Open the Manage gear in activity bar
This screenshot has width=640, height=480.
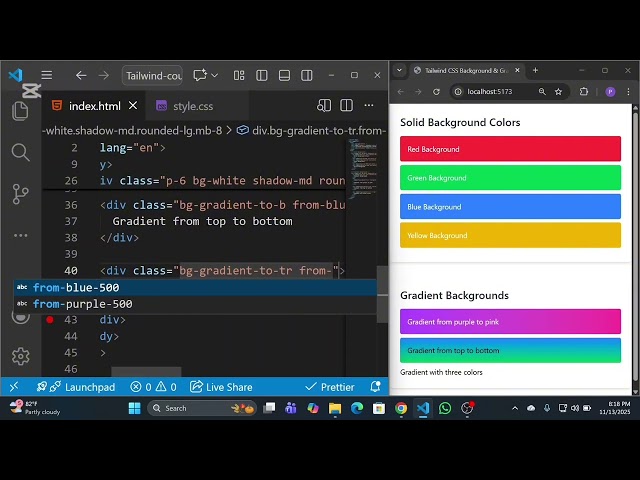[x=20, y=356]
